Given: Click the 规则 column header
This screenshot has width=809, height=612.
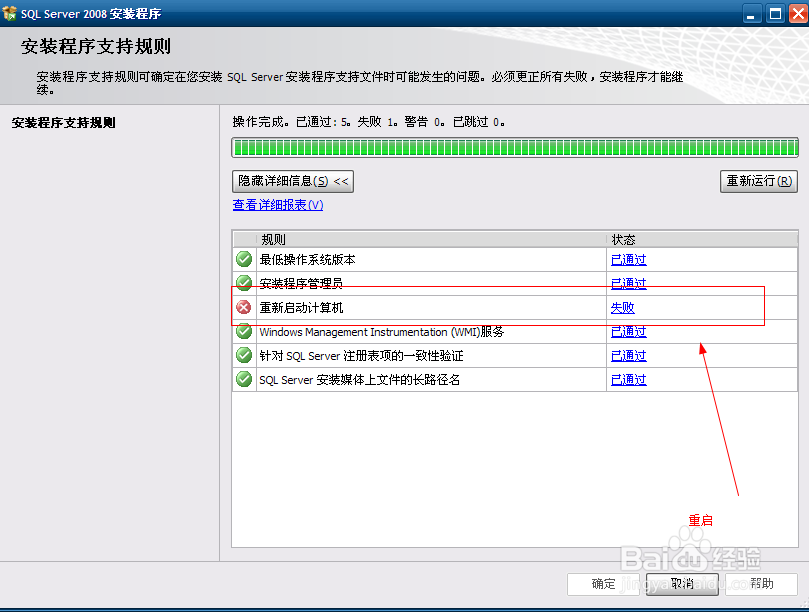Looking at the screenshot, I should pyautogui.click(x=431, y=239).
